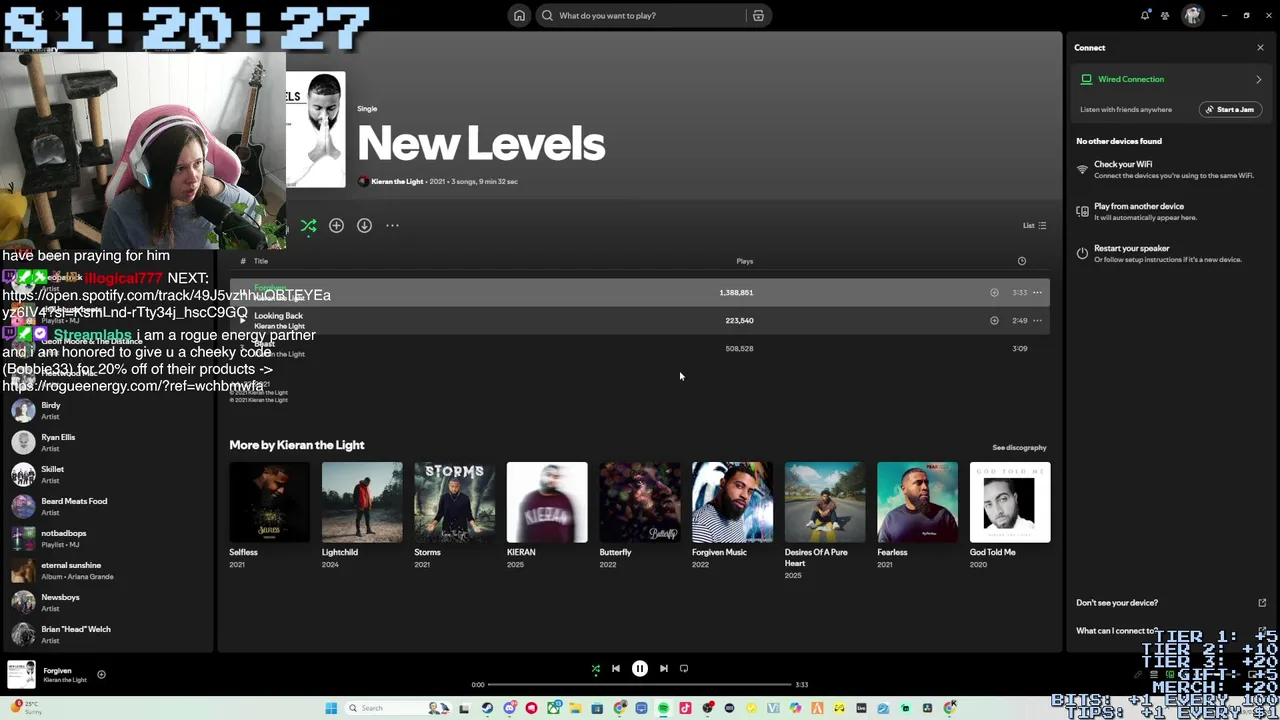
Task: Select the Looking Back track title
Action: (x=278, y=316)
